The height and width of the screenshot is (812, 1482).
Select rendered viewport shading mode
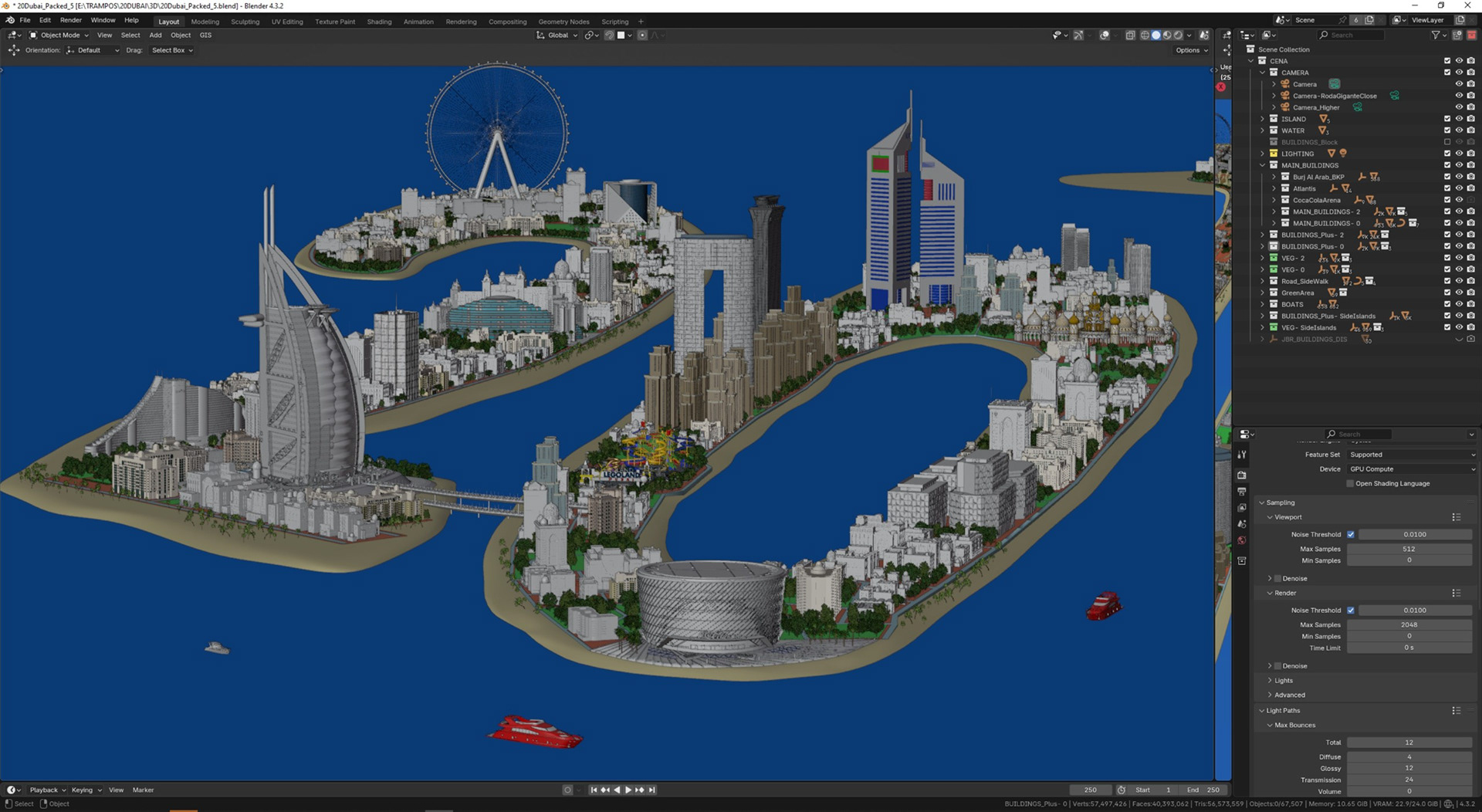(x=1178, y=35)
